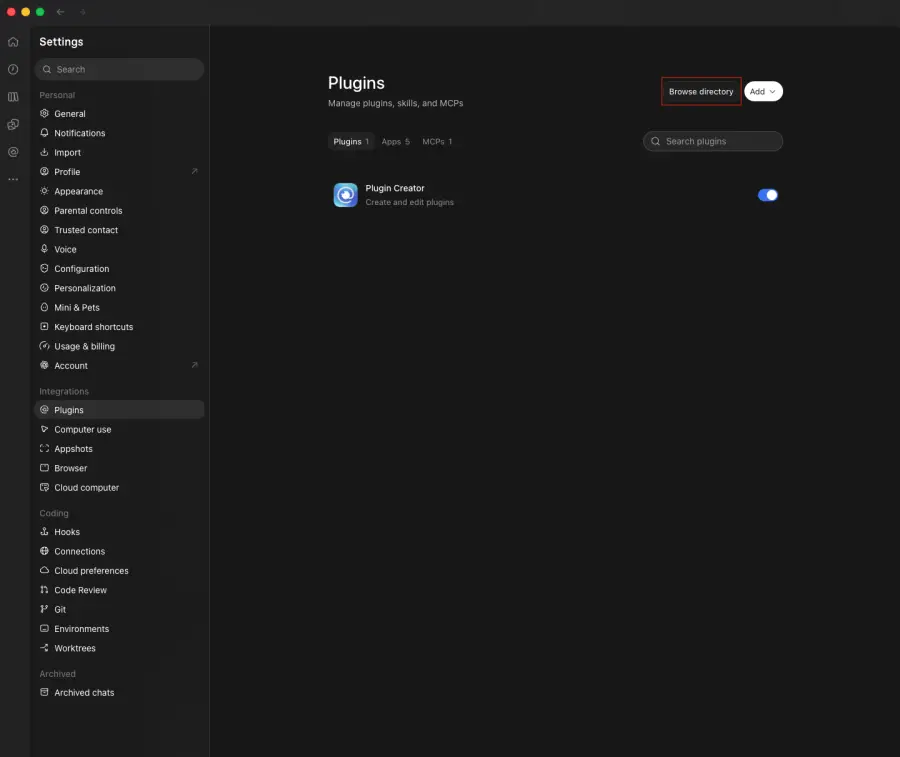Open Parental controls settings

tap(119, 211)
